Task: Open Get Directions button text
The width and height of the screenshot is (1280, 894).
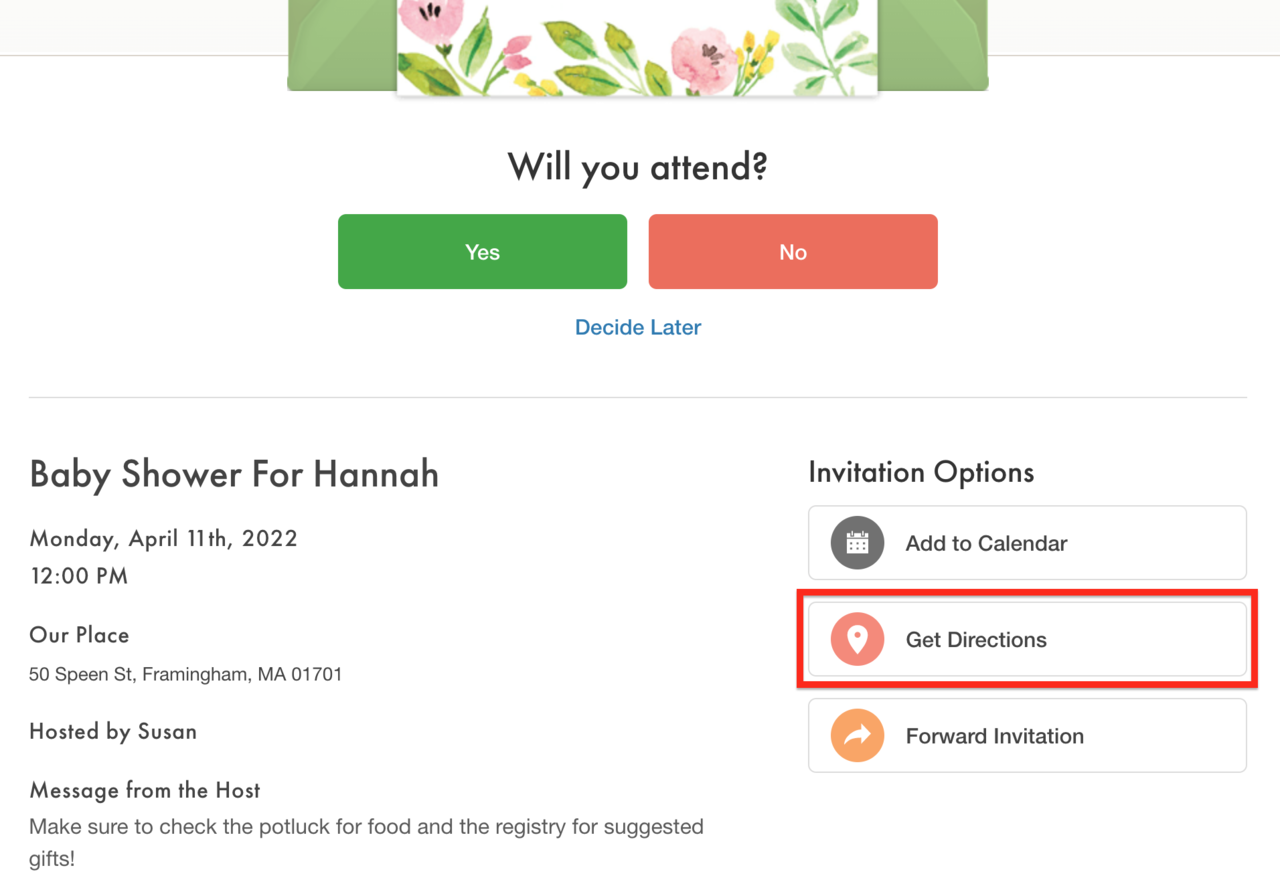Action: click(x=976, y=640)
